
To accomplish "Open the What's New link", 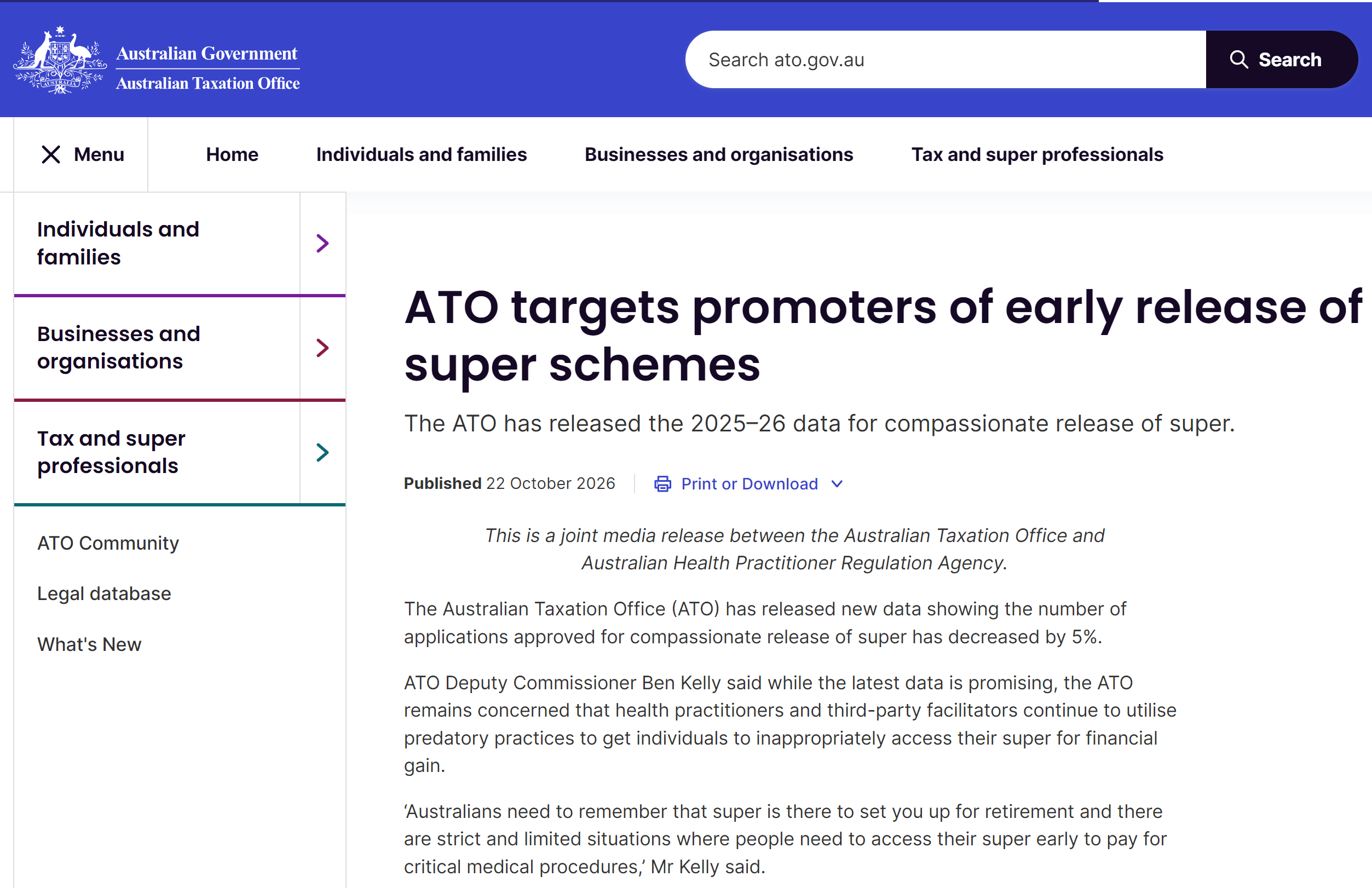I will 89,645.
